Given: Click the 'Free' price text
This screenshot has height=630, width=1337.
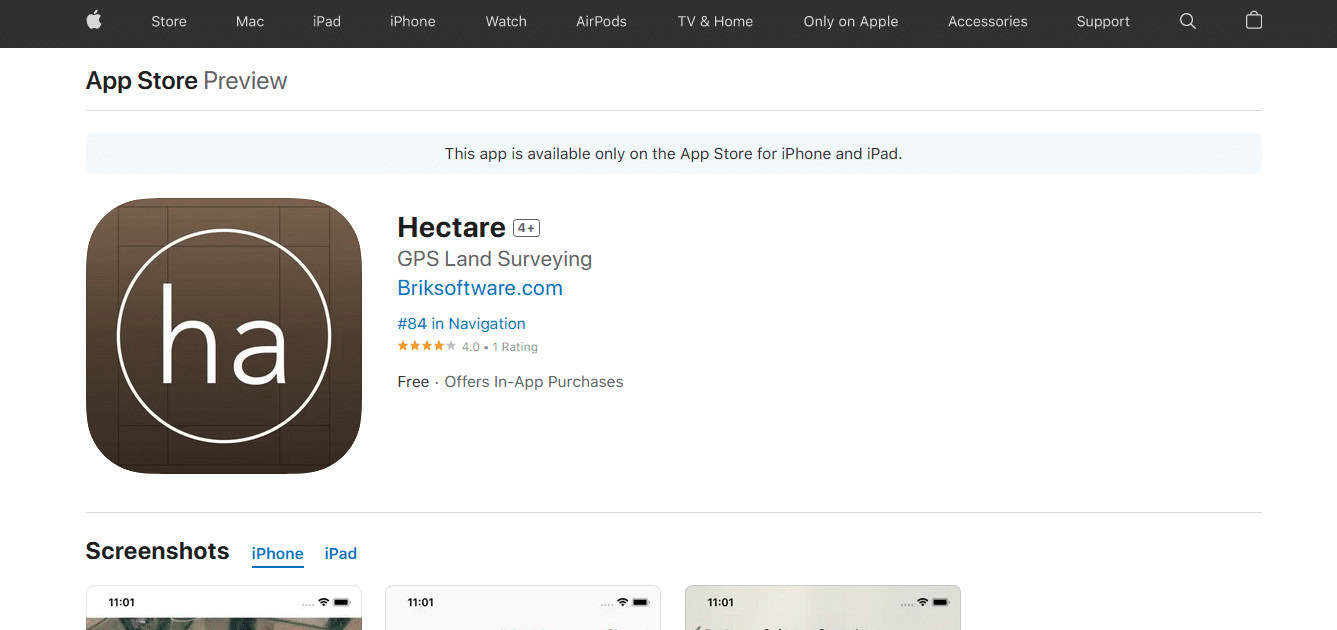Looking at the screenshot, I should [413, 382].
